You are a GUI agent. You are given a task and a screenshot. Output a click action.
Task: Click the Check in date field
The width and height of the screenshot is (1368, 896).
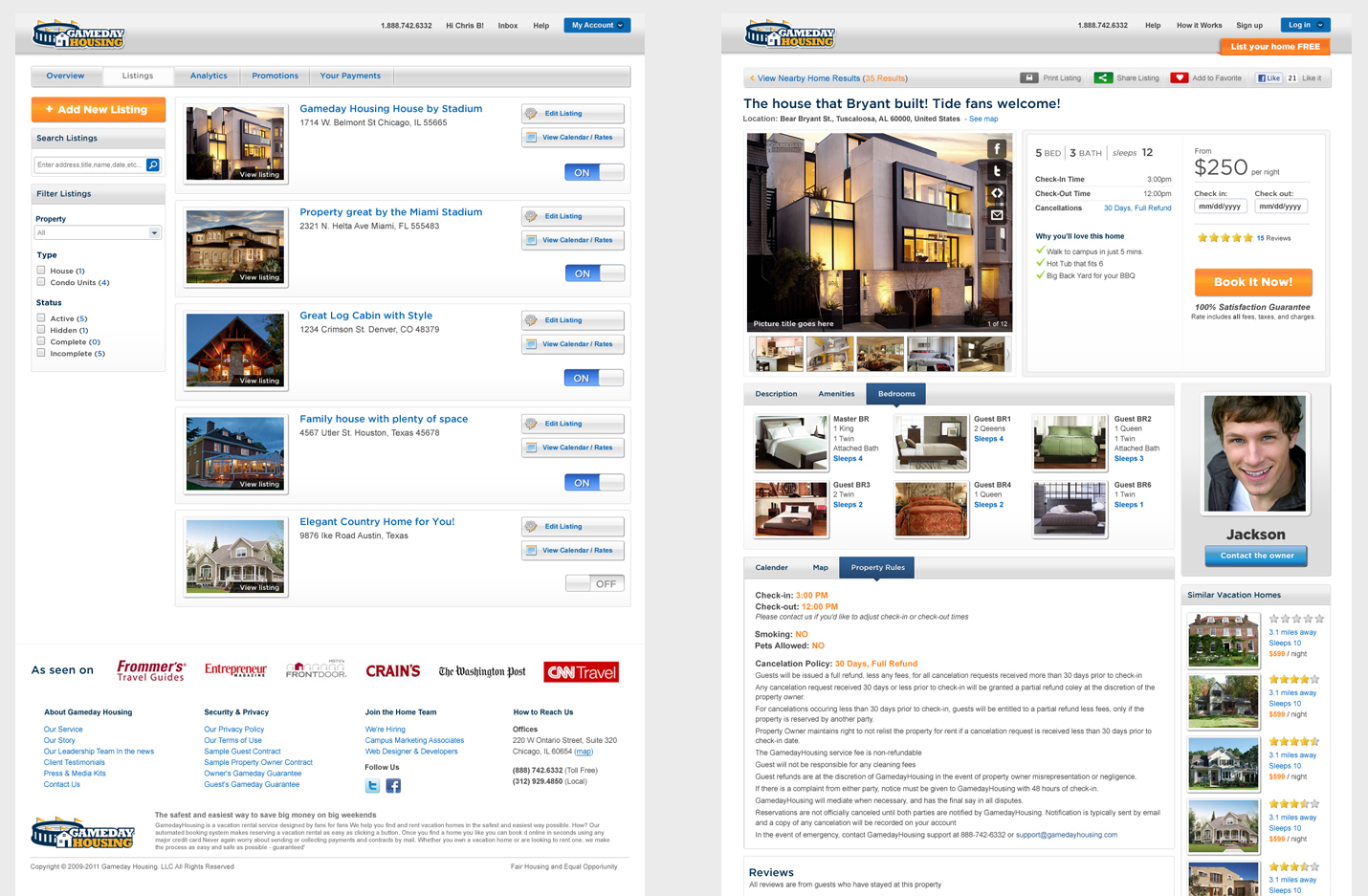tap(1220, 207)
